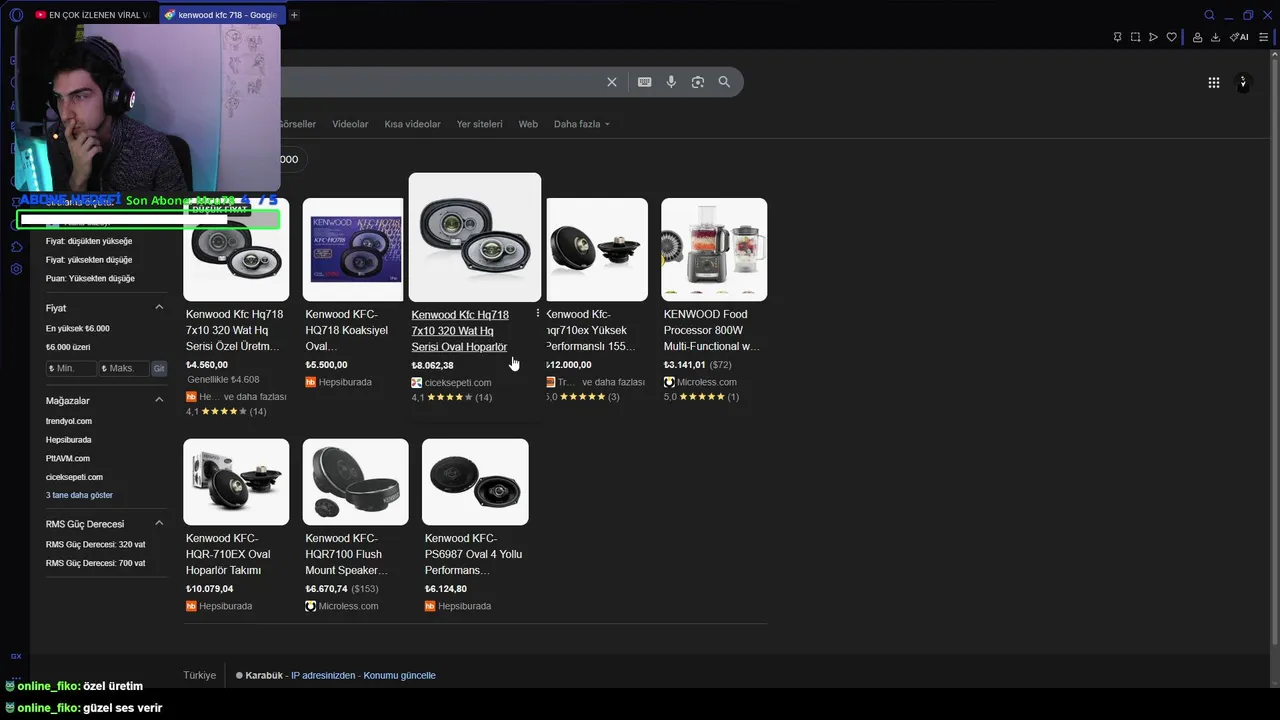Viewport: 1280px width, 720px height.
Task: Filter price by ₺6.000 üzeri
Action: point(68,347)
